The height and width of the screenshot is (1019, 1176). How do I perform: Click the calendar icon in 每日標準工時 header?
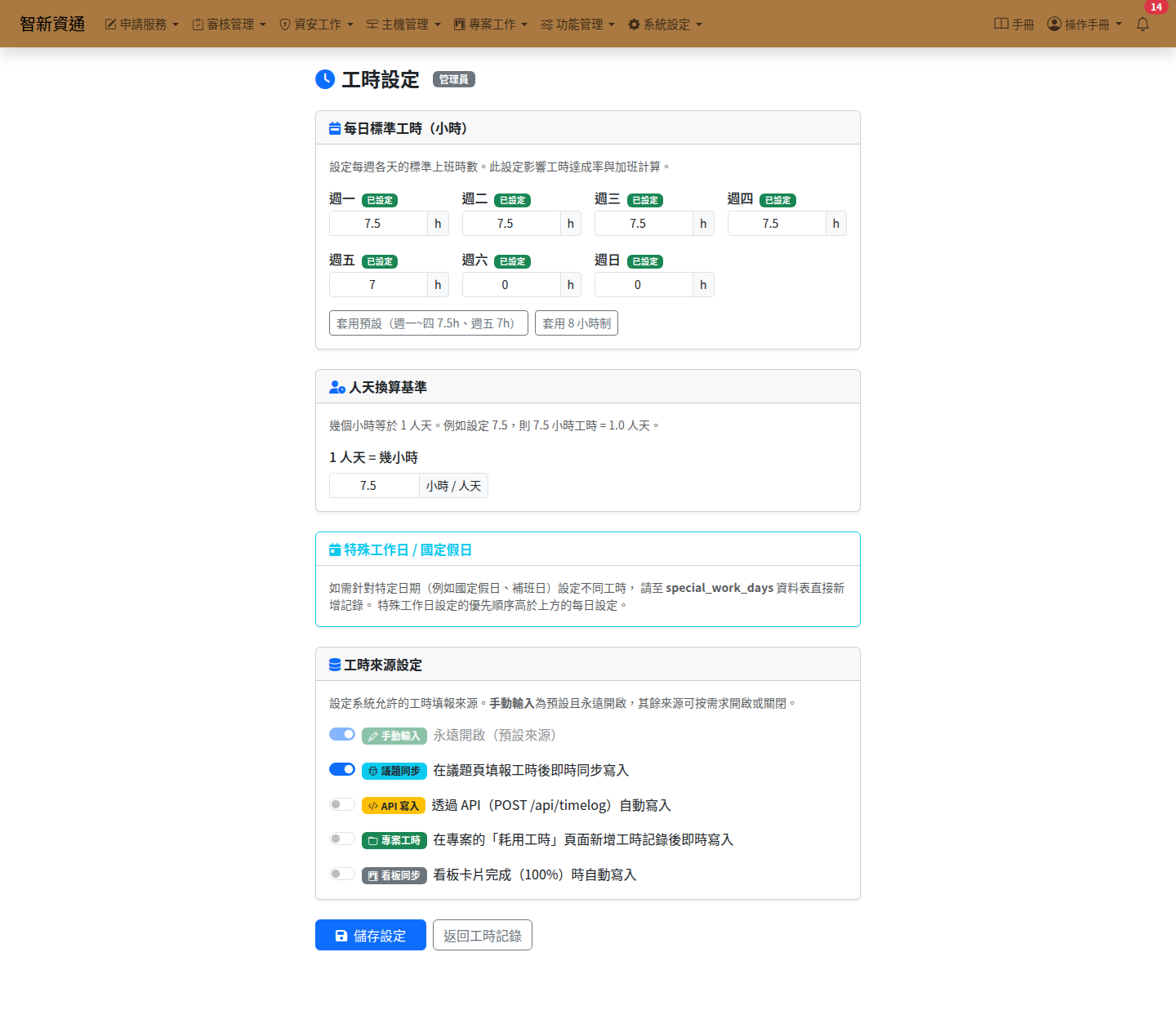(x=335, y=128)
